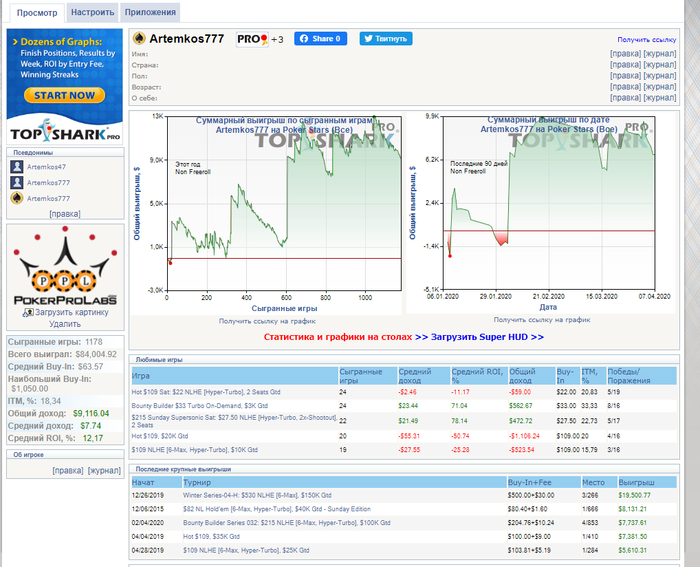This screenshot has width=700, height=567.
Task: Click avatar icon beside Artemkos47 alias
Action: [17, 167]
